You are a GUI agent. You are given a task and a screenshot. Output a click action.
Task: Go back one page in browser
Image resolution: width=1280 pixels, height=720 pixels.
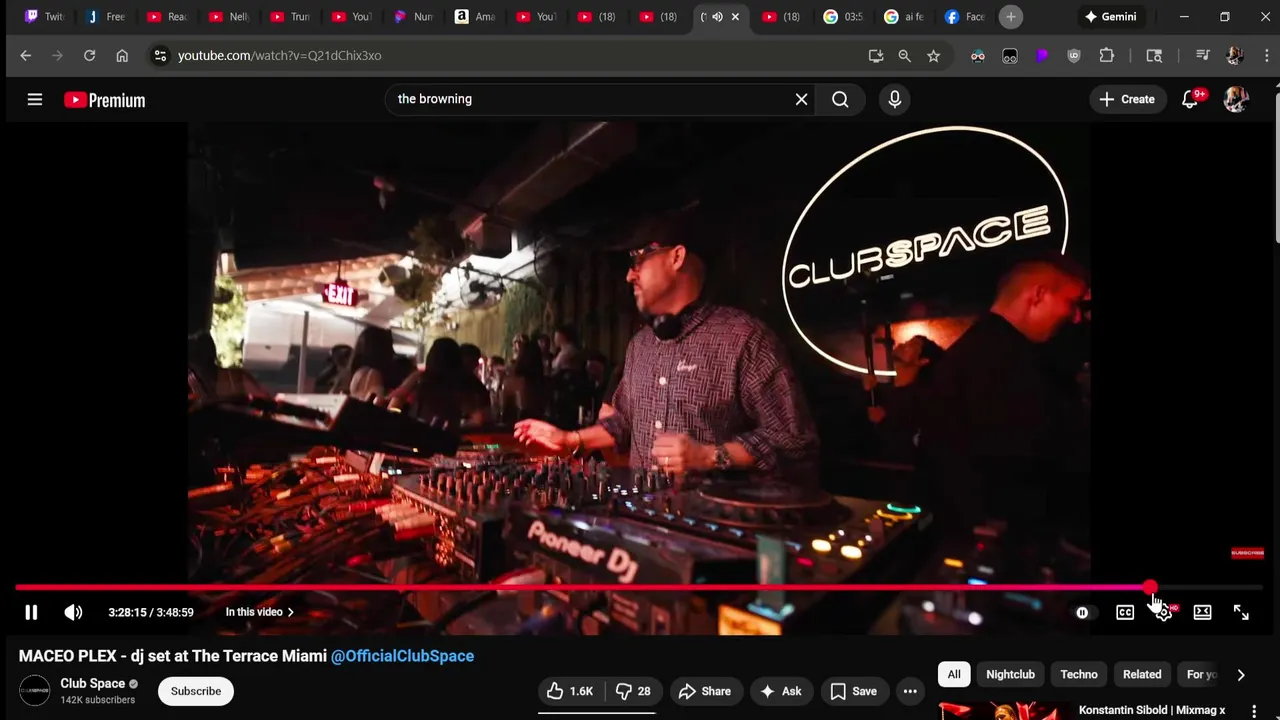pos(26,56)
